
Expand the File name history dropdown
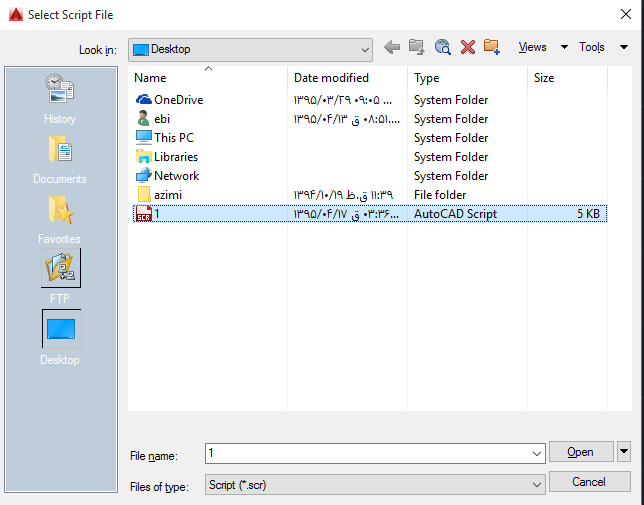coord(536,454)
